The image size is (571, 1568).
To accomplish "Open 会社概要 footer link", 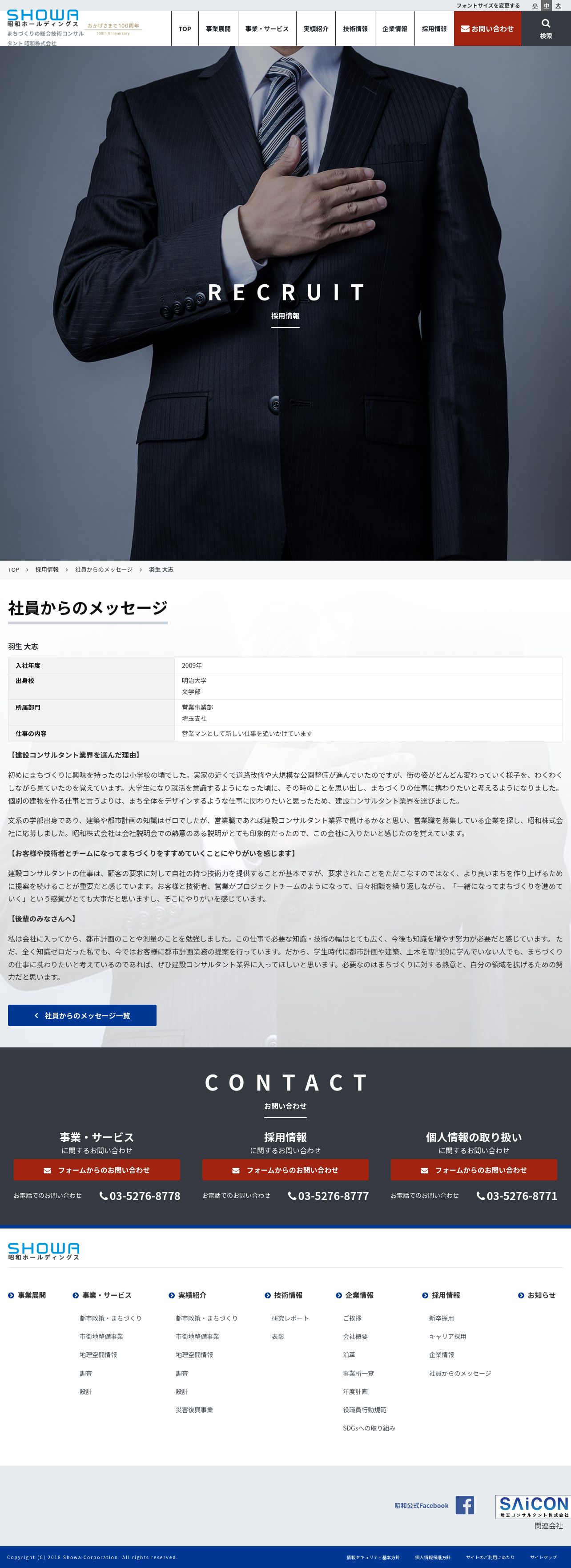I will pos(355,1337).
